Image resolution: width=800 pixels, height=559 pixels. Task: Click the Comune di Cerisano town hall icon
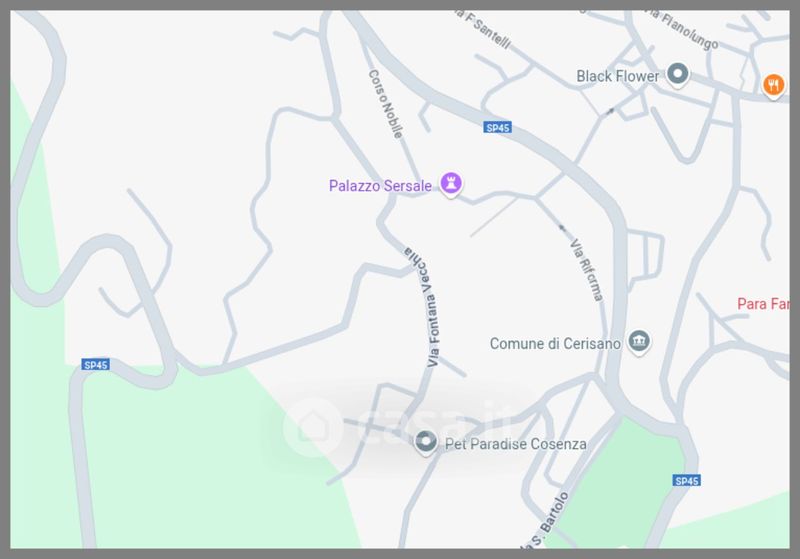[639, 341]
